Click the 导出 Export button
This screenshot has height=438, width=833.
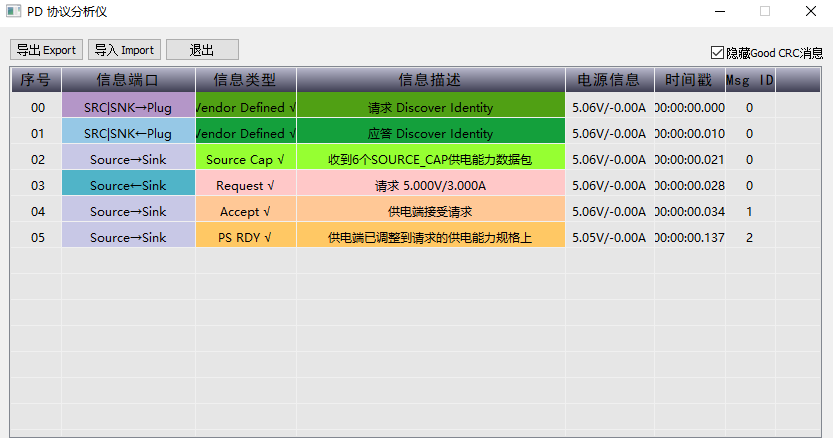(x=46, y=50)
